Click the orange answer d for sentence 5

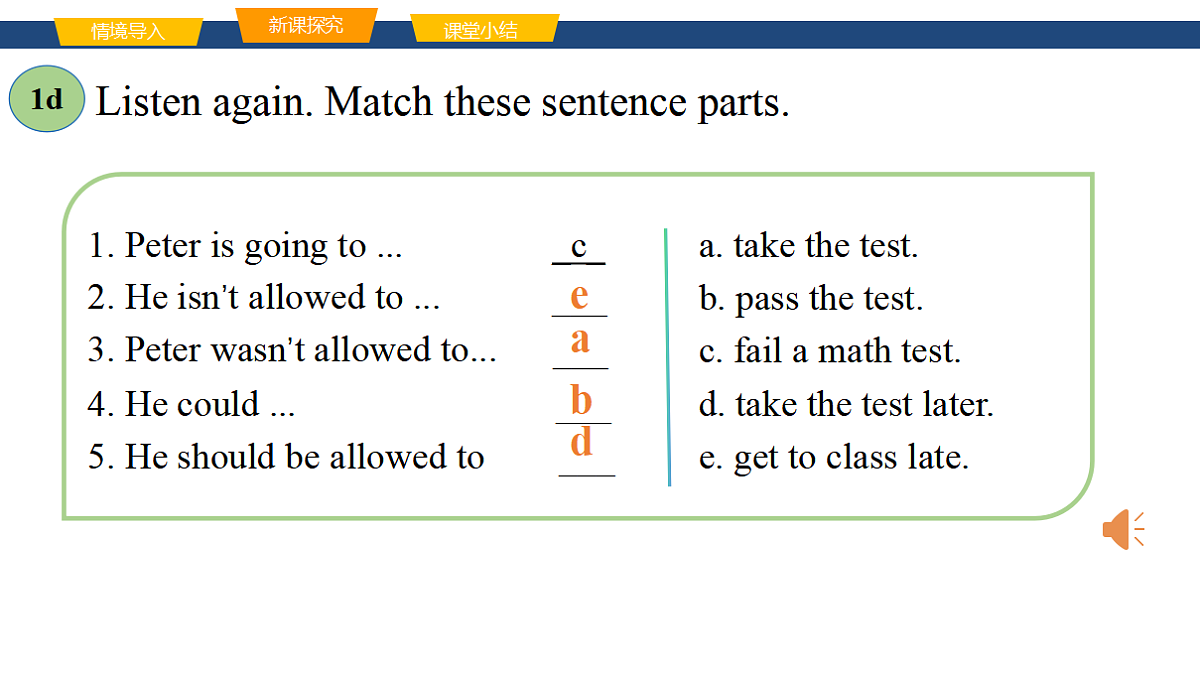coord(582,442)
